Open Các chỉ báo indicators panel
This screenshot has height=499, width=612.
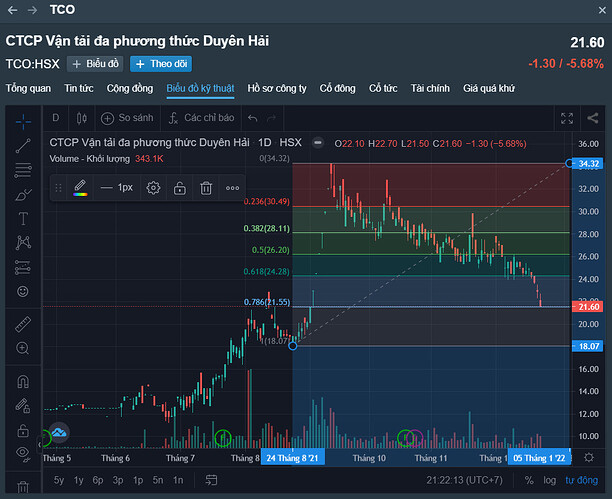pos(201,117)
